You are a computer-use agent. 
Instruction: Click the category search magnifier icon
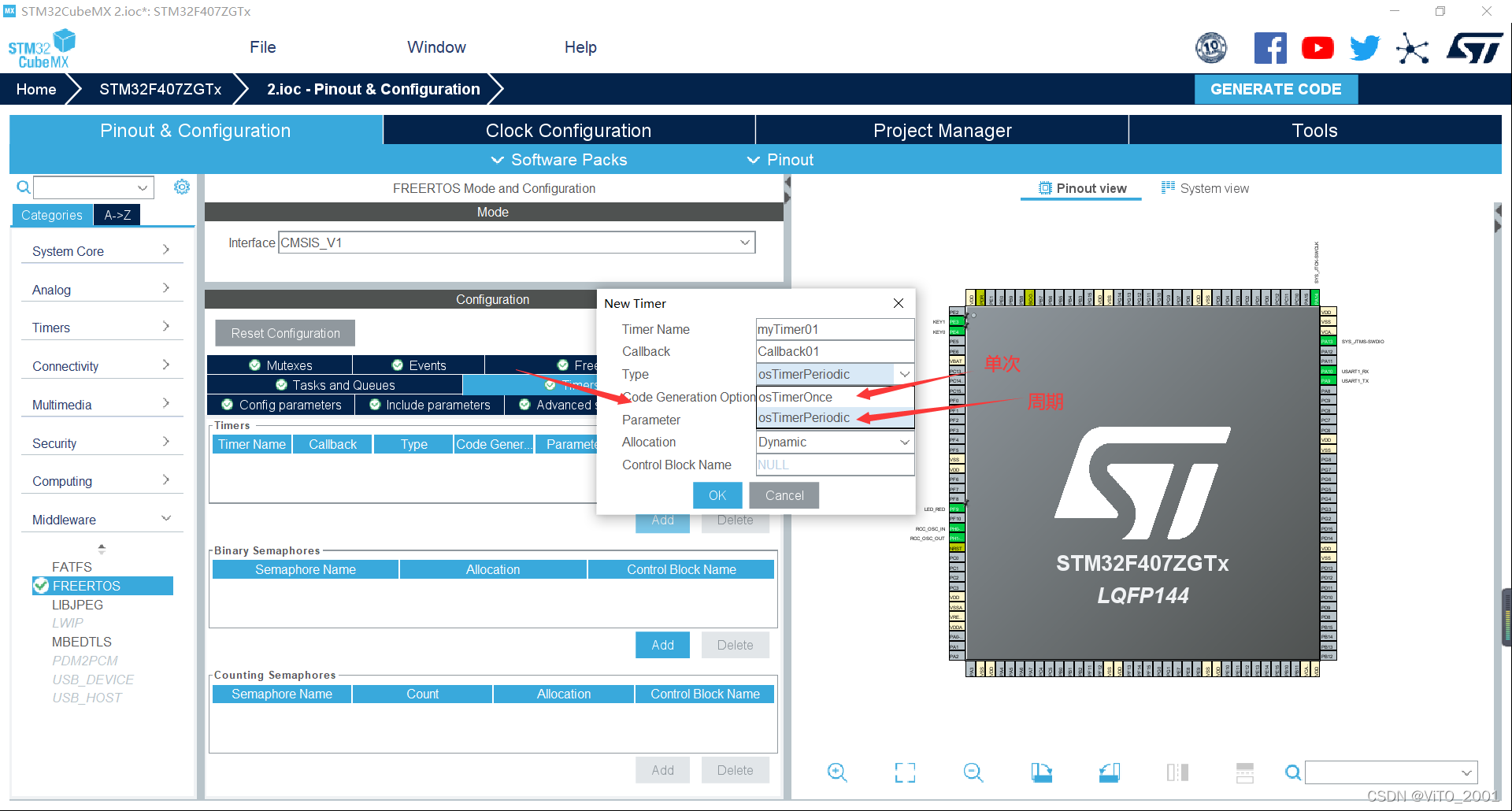point(24,187)
